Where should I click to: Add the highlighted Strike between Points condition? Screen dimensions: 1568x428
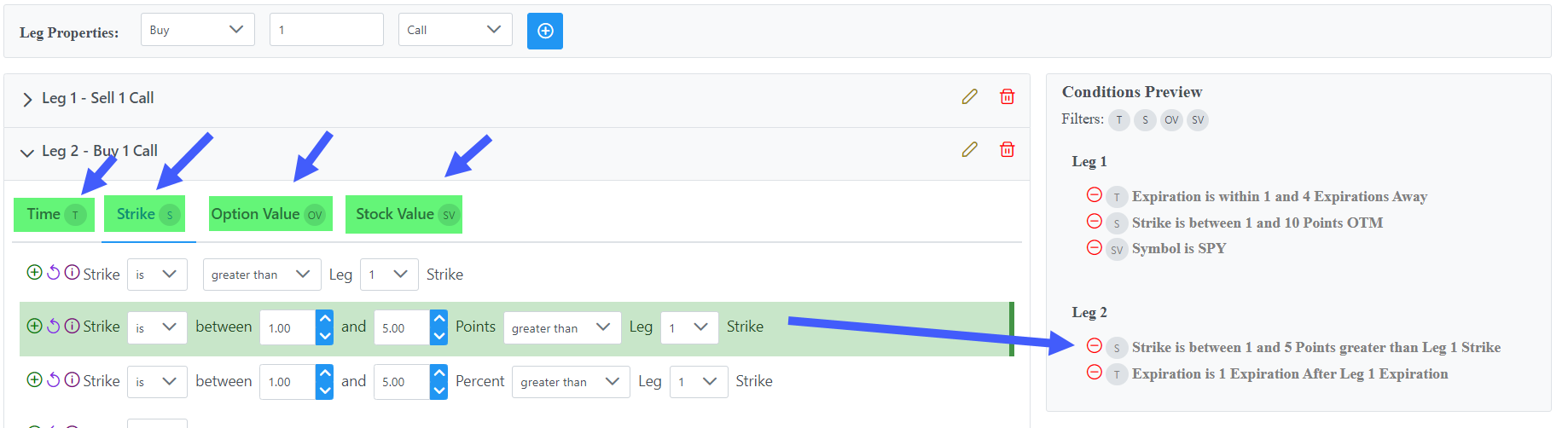pyautogui.click(x=34, y=326)
